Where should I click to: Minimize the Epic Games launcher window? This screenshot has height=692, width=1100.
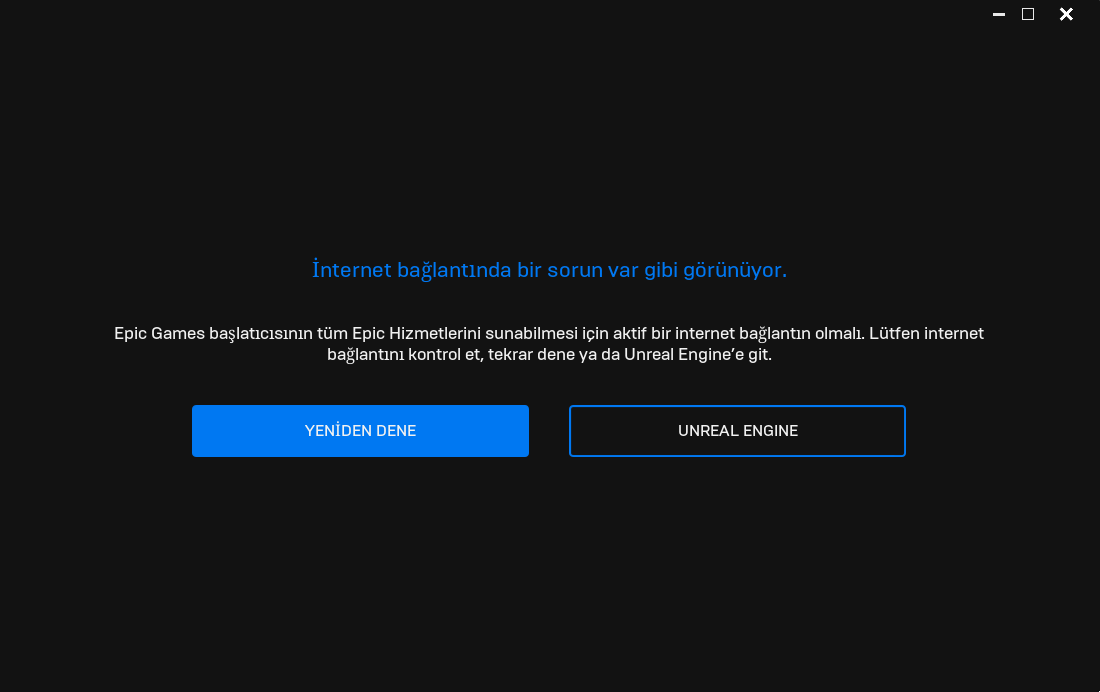click(999, 14)
